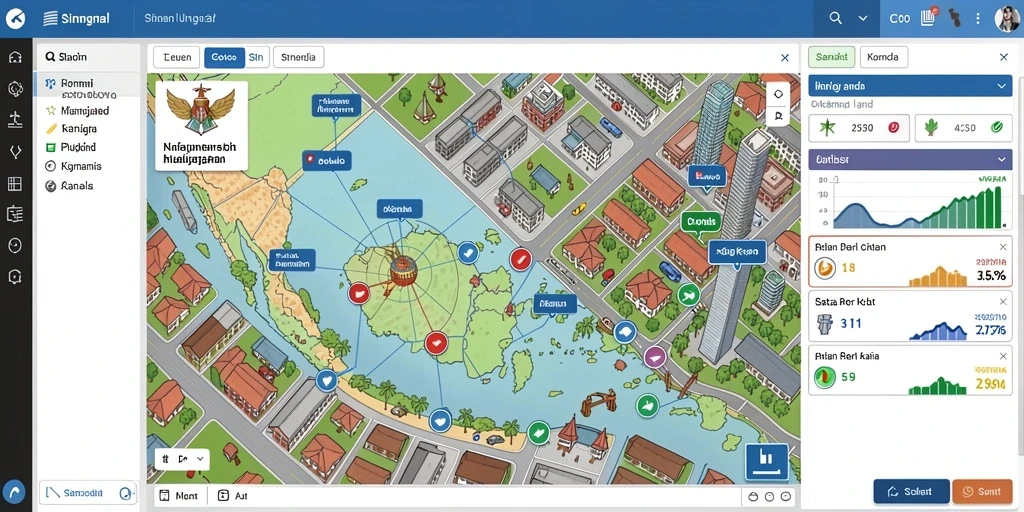Screen dimensions: 1024x512
Task: Open the home icon in left sidebar
Action: point(15,57)
